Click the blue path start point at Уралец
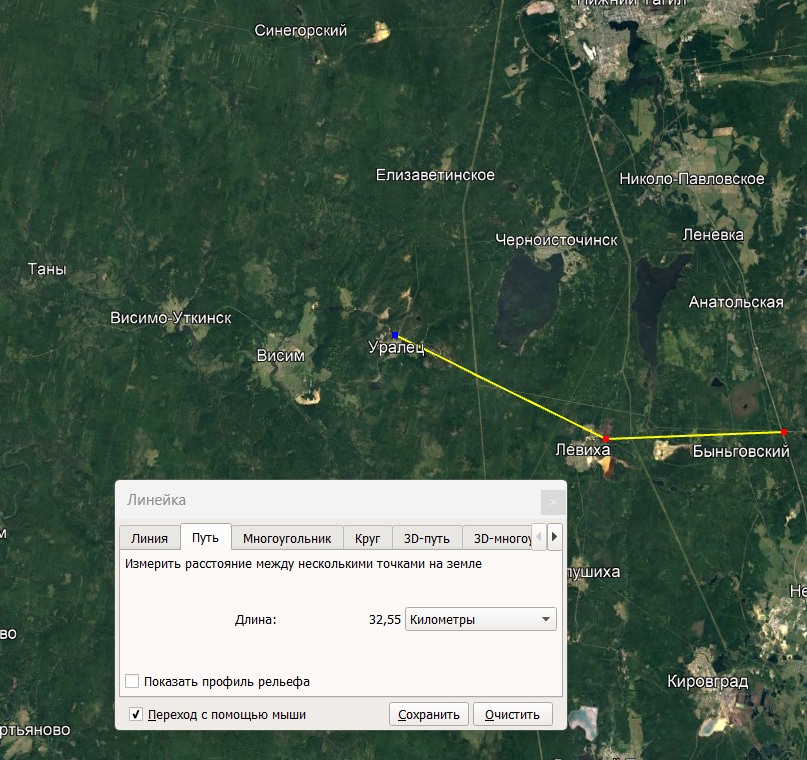 395,335
